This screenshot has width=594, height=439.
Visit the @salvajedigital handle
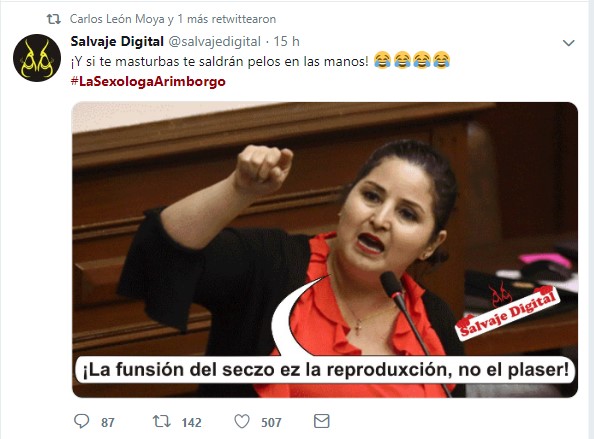click(x=214, y=41)
